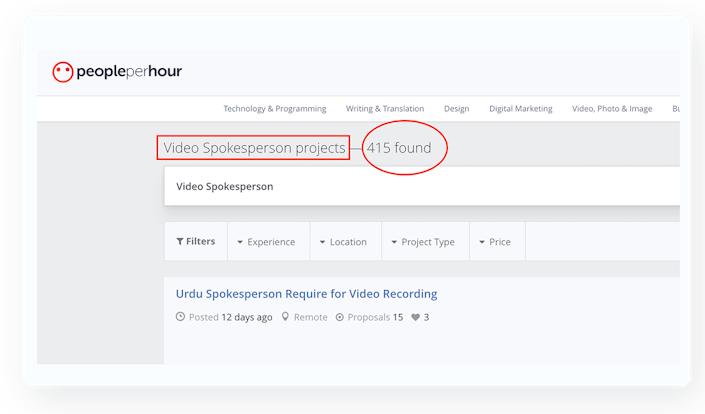Expand the Project Type filter dropdown
705x414 pixels.
click(x=423, y=242)
